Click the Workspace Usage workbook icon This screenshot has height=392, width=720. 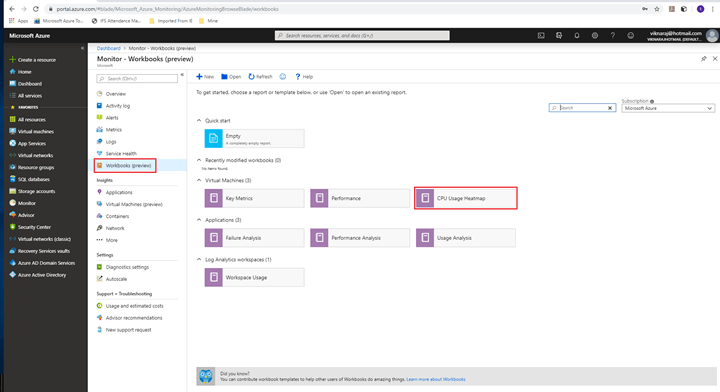tap(214, 277)
